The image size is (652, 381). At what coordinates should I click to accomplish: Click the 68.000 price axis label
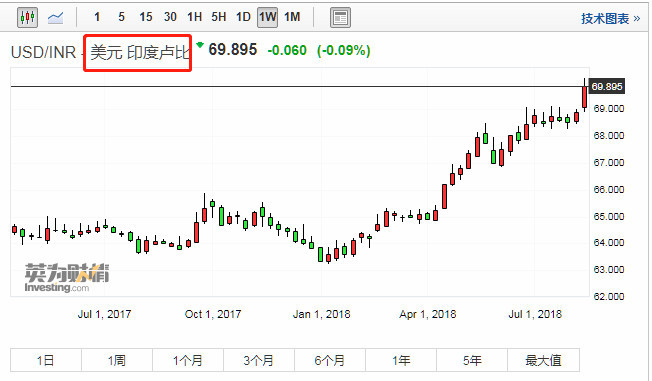[609, 136]
